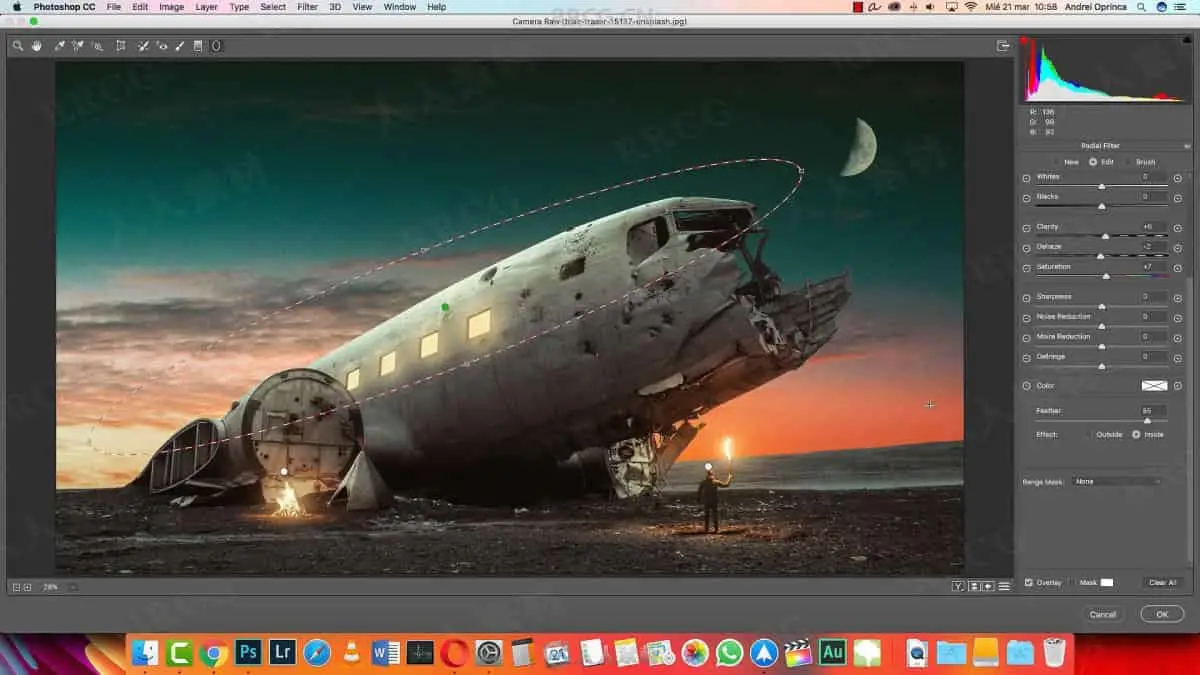
Task: Click the Cancel button
Action: click(x=1103, y=614)
